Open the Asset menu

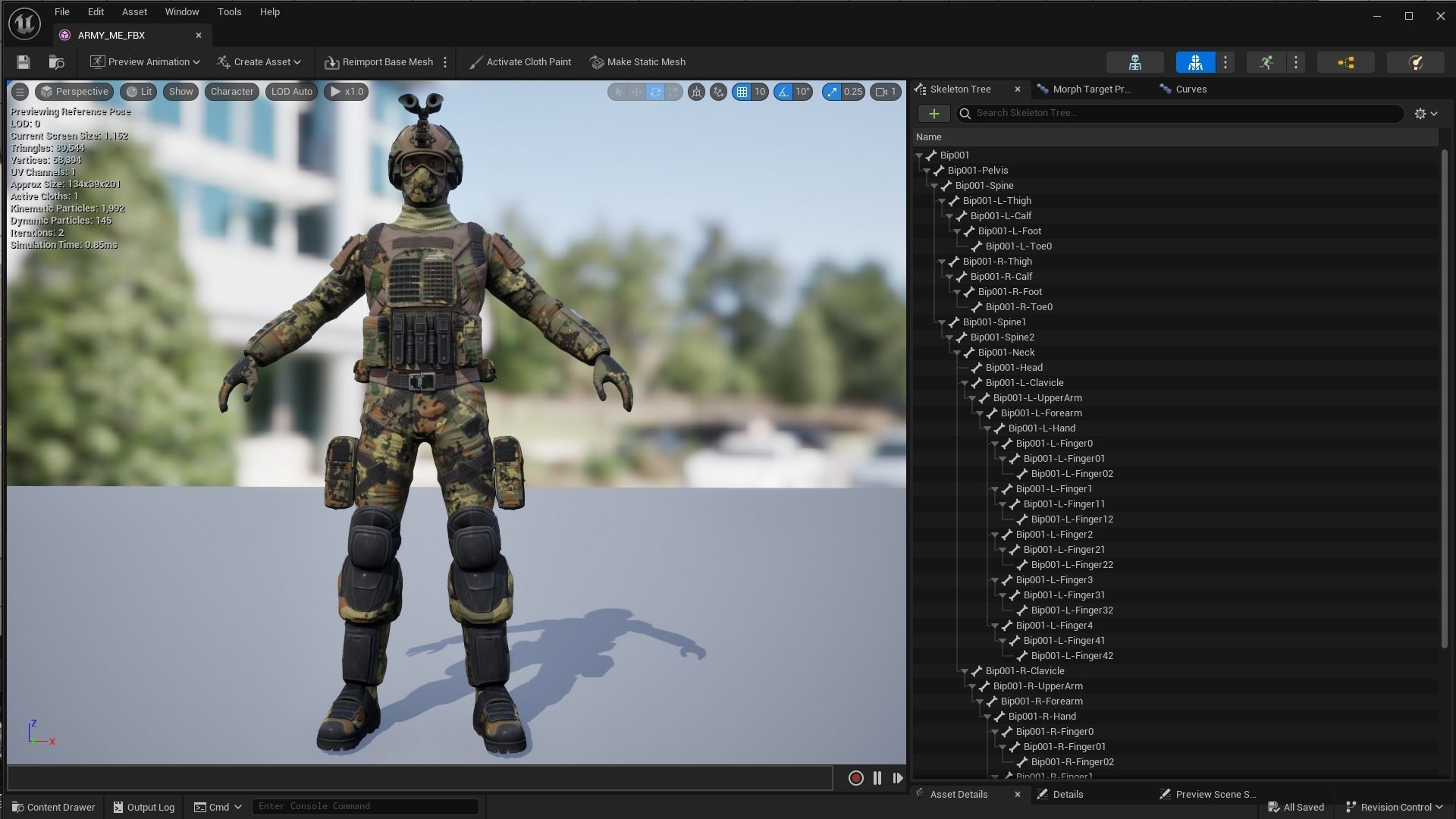(x=134, y=12)
